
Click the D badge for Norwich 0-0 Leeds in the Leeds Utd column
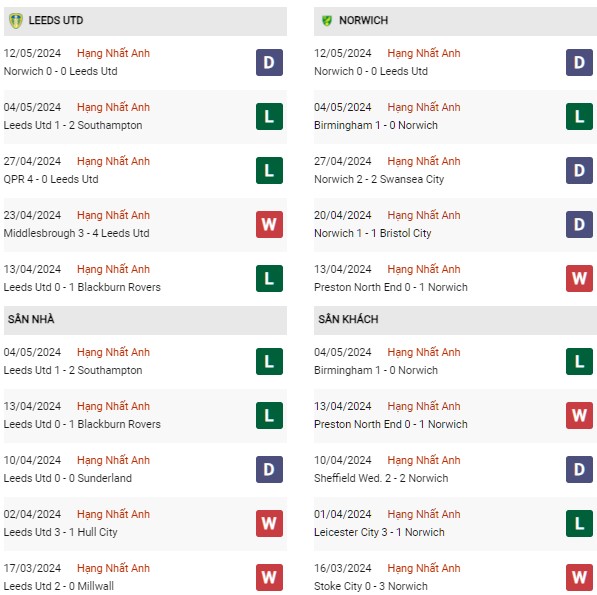(x=269, y=62)
